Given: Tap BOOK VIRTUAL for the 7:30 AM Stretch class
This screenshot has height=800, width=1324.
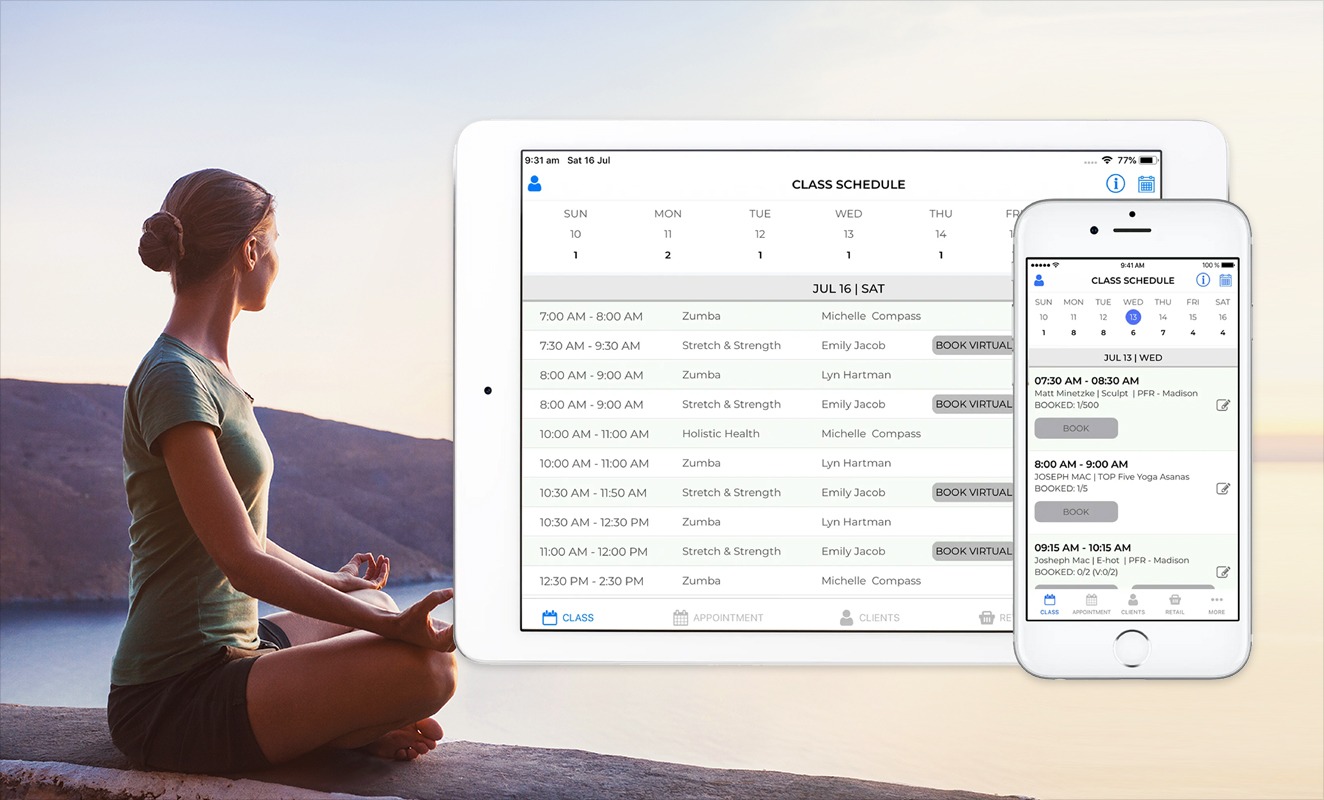Looking at the screenshot, I should tap(973, 345).
